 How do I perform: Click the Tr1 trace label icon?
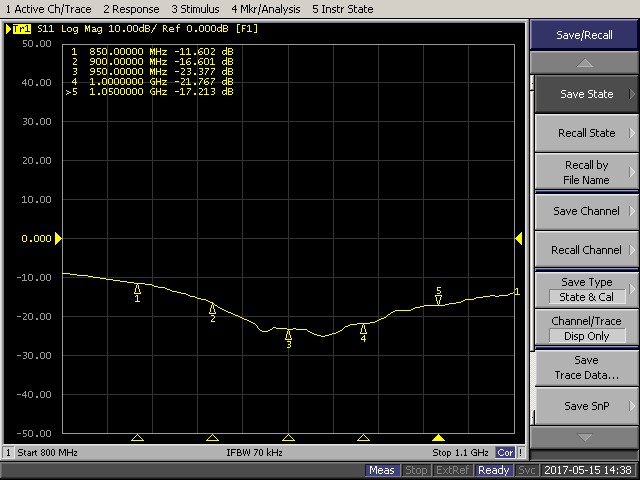coord(21,29)
